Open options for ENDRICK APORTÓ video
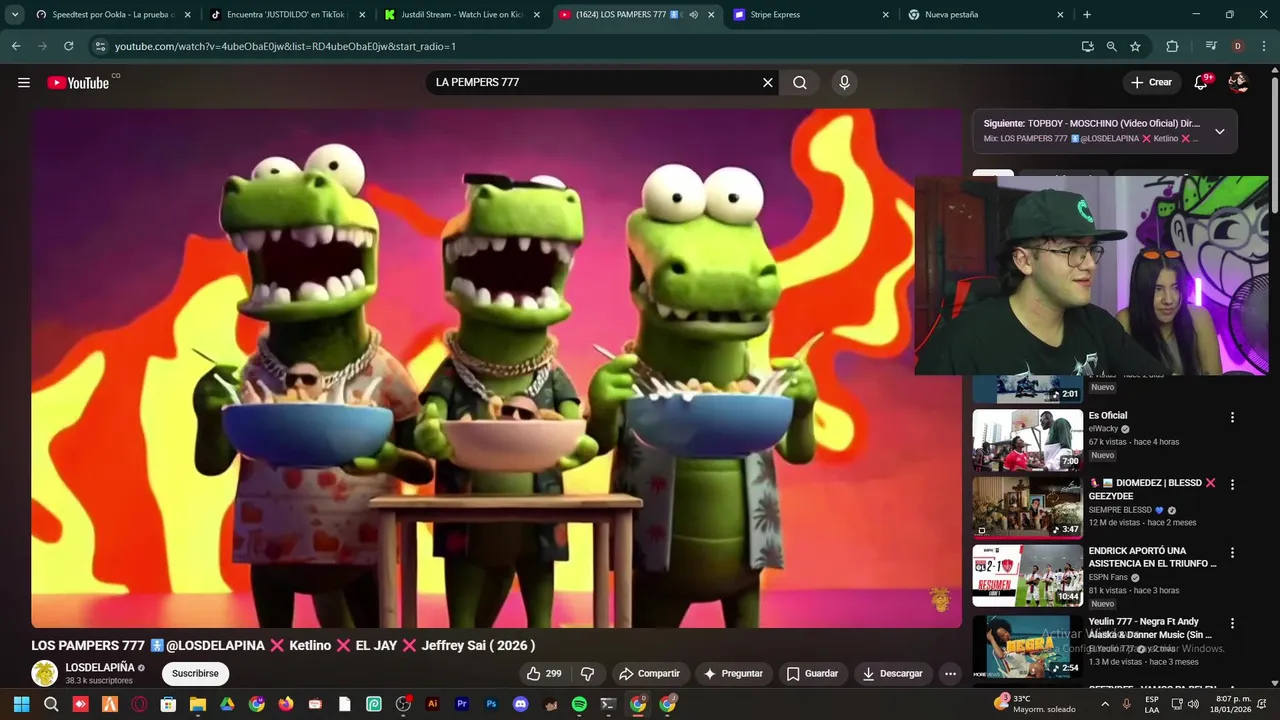Image resolution: width=1280 pixels, height=720 pixels. (x=1232, y=552)
